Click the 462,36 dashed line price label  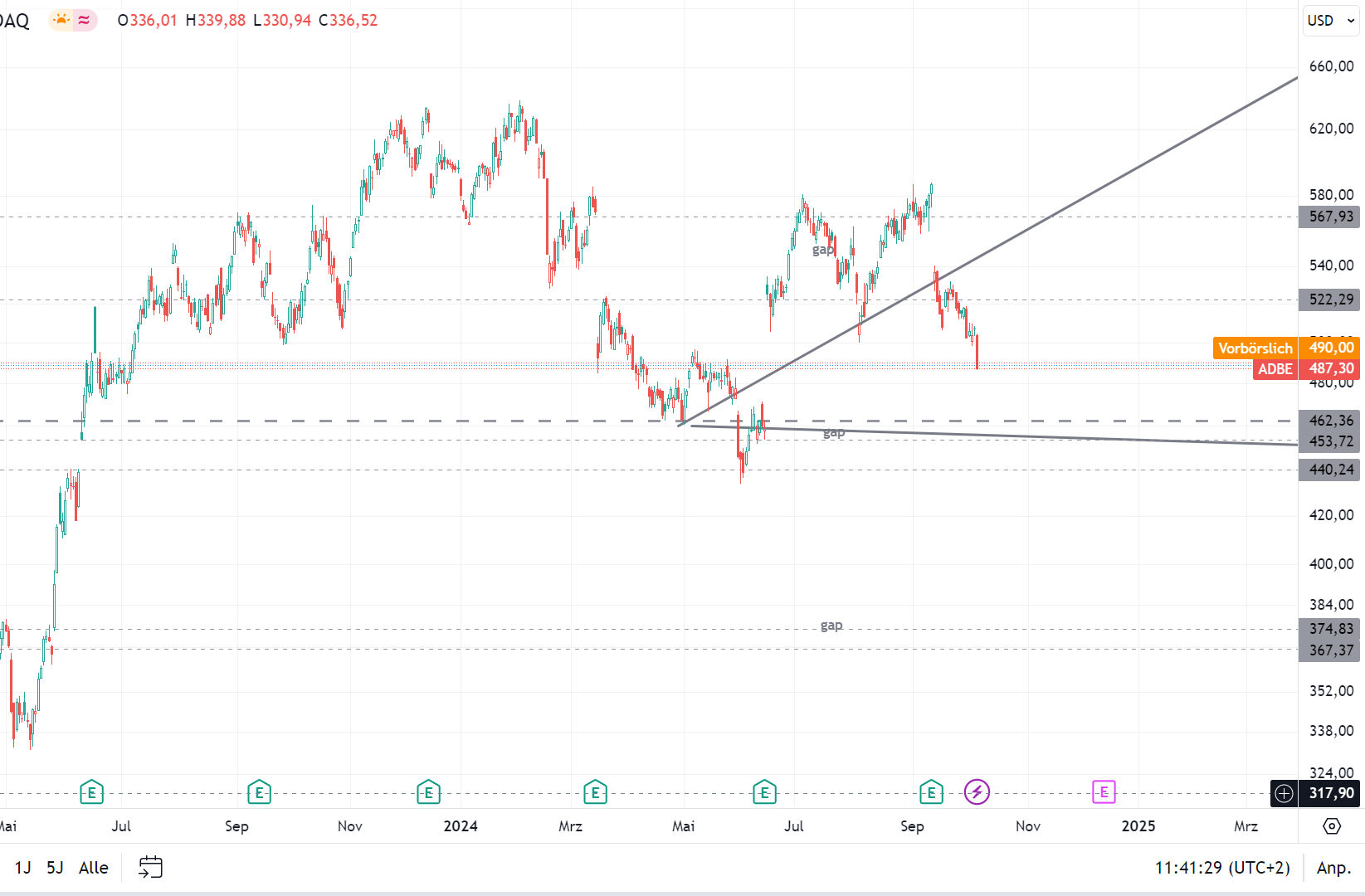[x=1330, y=421]
